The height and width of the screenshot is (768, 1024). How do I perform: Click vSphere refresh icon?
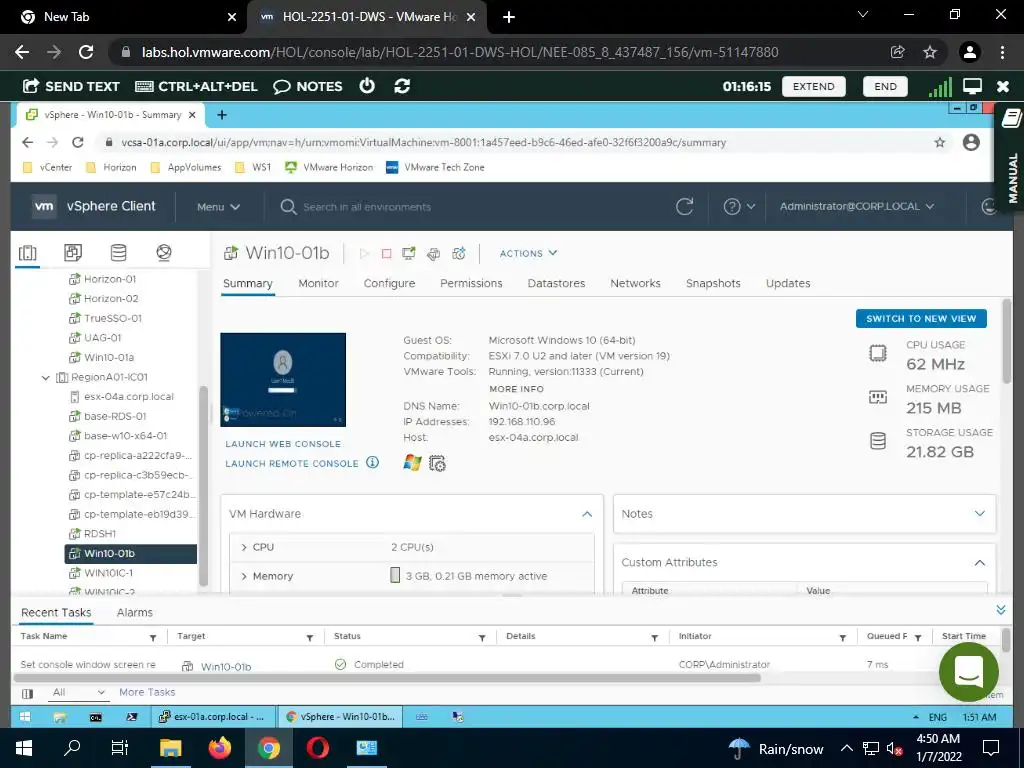point(684,206)
